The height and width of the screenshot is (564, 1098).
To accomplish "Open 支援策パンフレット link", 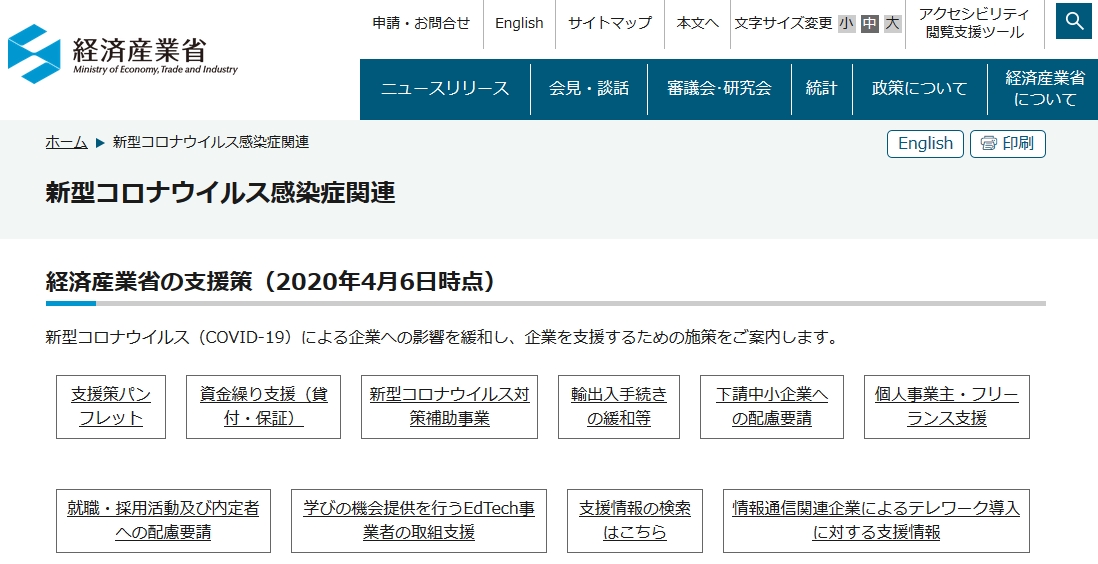I will [111, 406].
